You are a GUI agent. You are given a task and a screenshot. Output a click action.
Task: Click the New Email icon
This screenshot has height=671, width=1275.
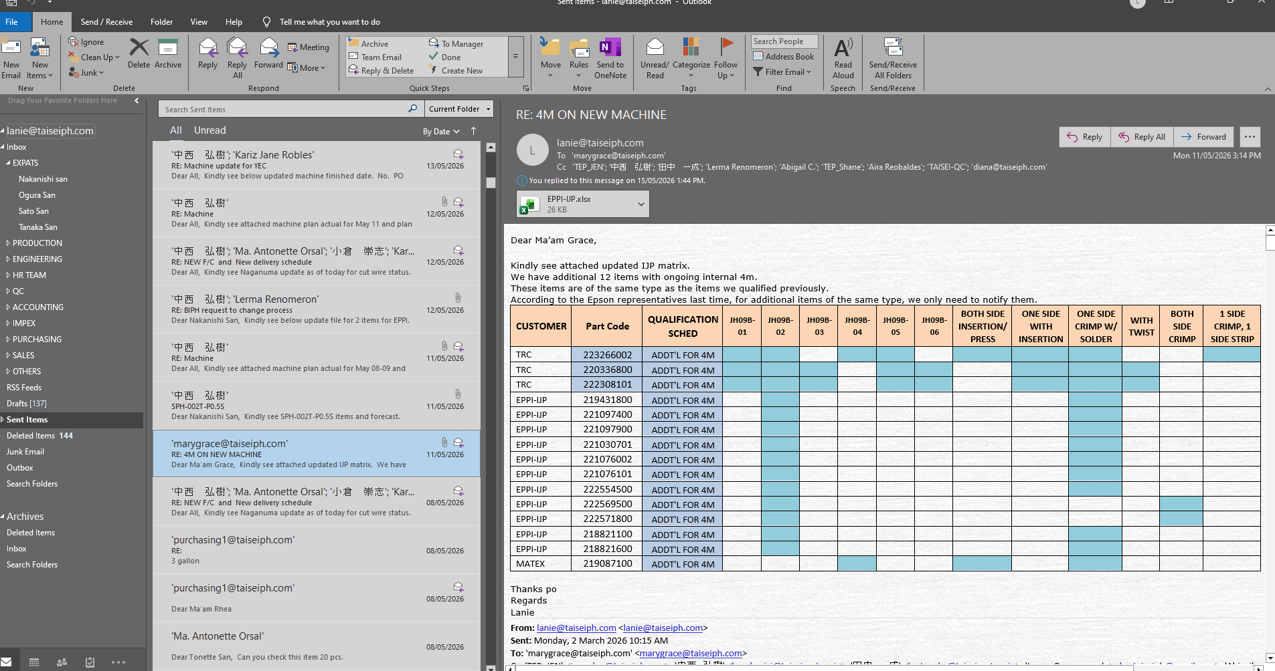tap(11, 58)
